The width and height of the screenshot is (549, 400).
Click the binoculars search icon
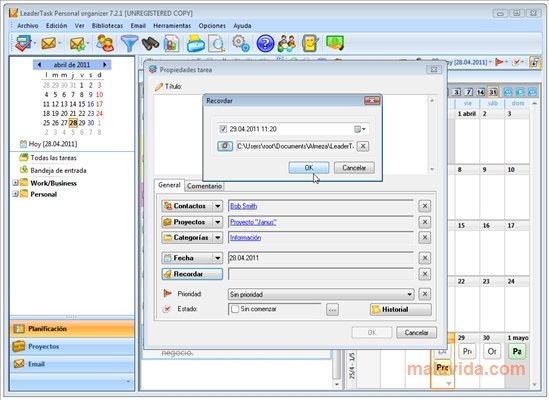click(150, 44)
